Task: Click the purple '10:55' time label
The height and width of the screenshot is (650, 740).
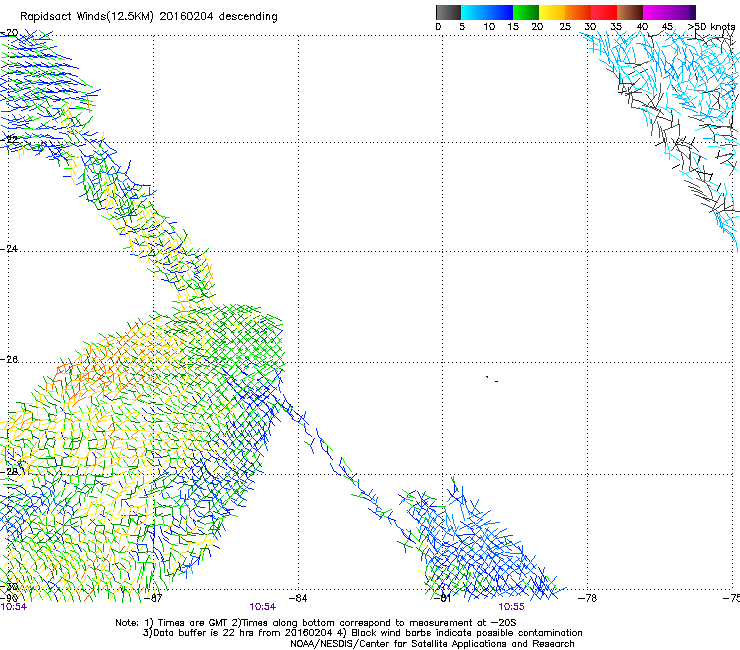Action: click(512, 607)
